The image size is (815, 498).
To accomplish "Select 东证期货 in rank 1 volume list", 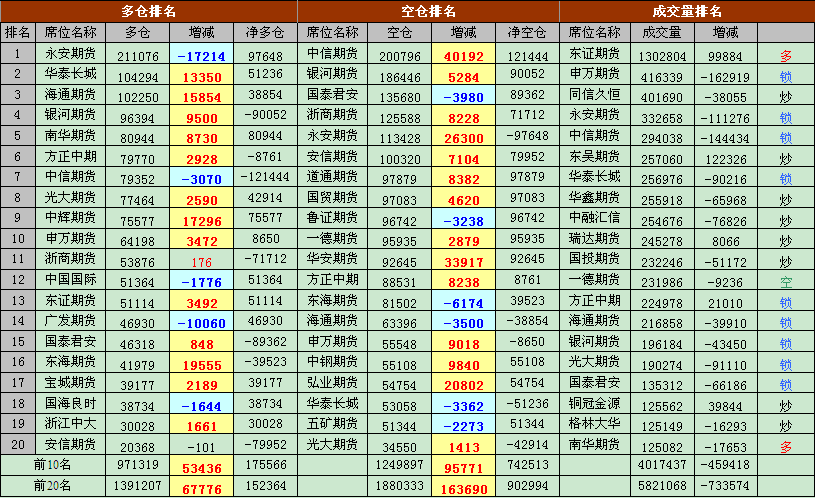I will point(595,54).
